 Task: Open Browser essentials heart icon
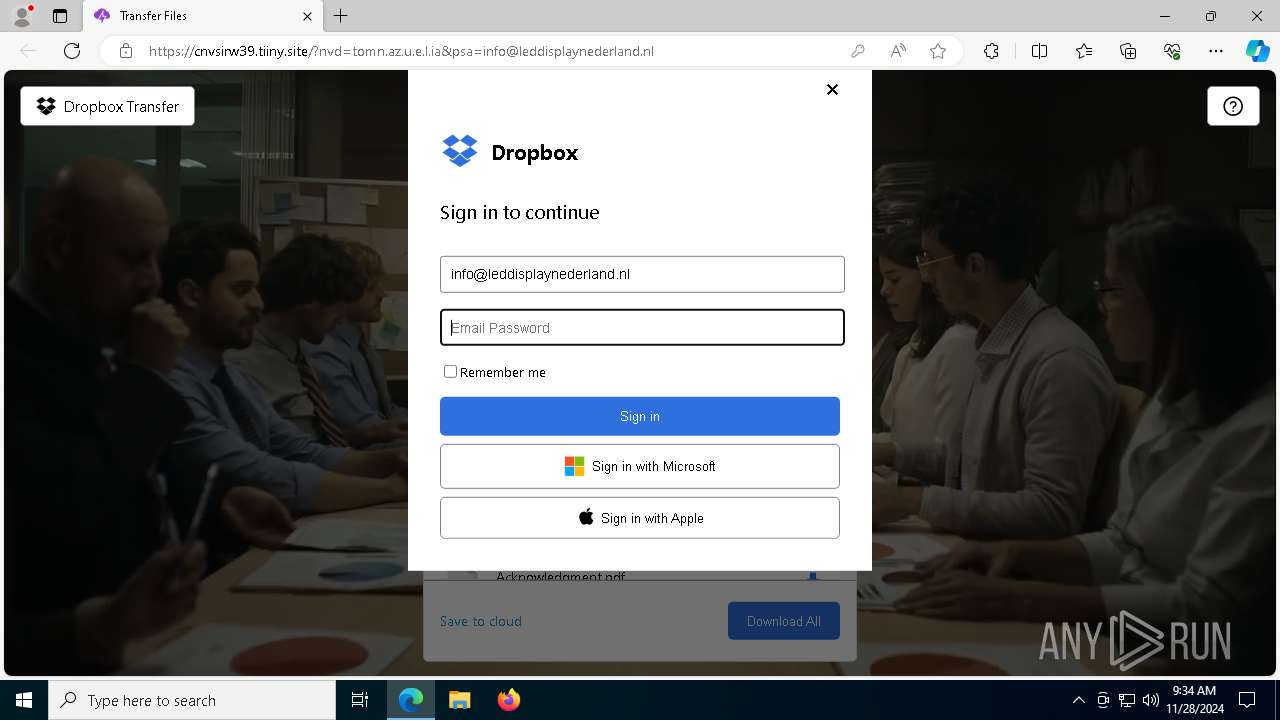coord(1172,51)
